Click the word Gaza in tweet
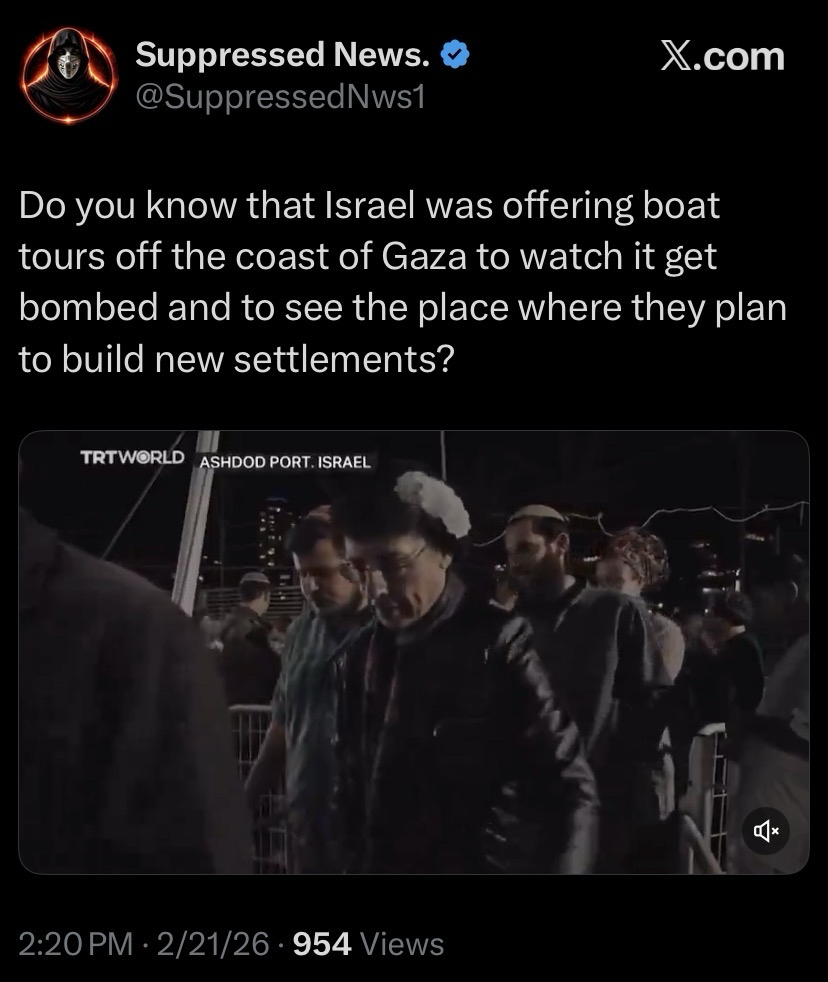This screenshot has height=982, width=828. coord(423,257)
